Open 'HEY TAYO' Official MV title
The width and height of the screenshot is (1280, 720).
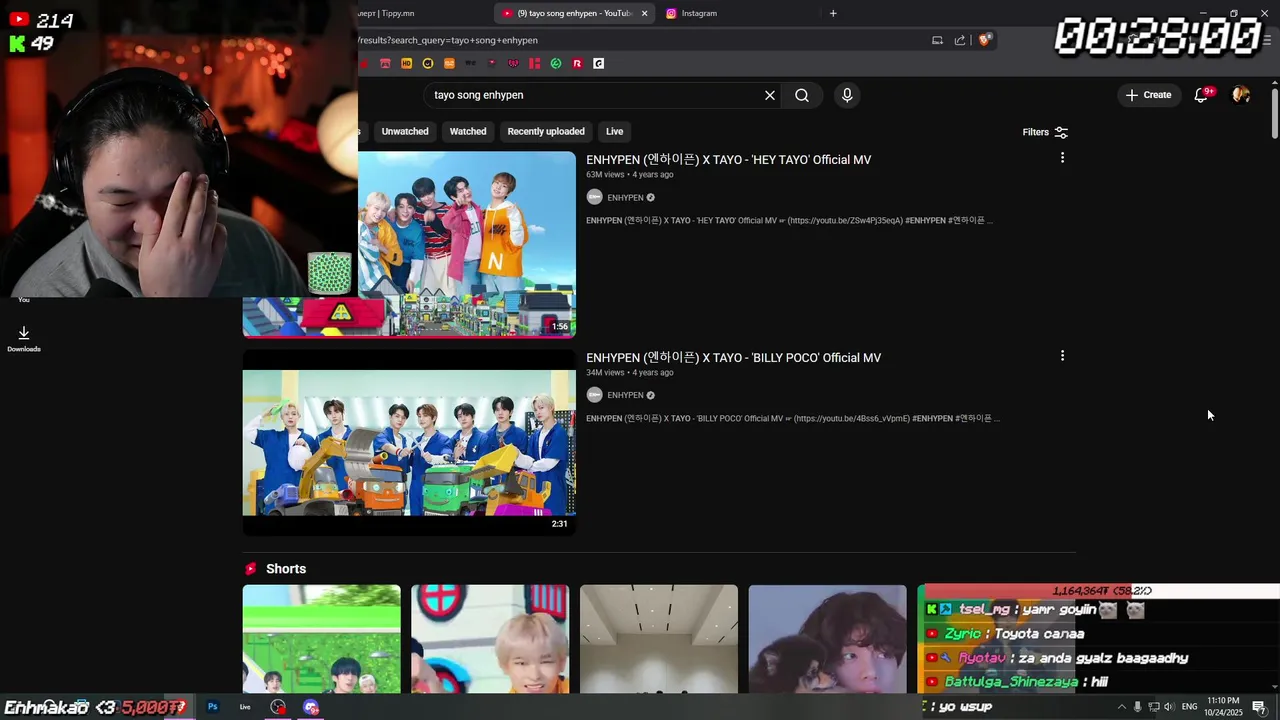point(728,160)
